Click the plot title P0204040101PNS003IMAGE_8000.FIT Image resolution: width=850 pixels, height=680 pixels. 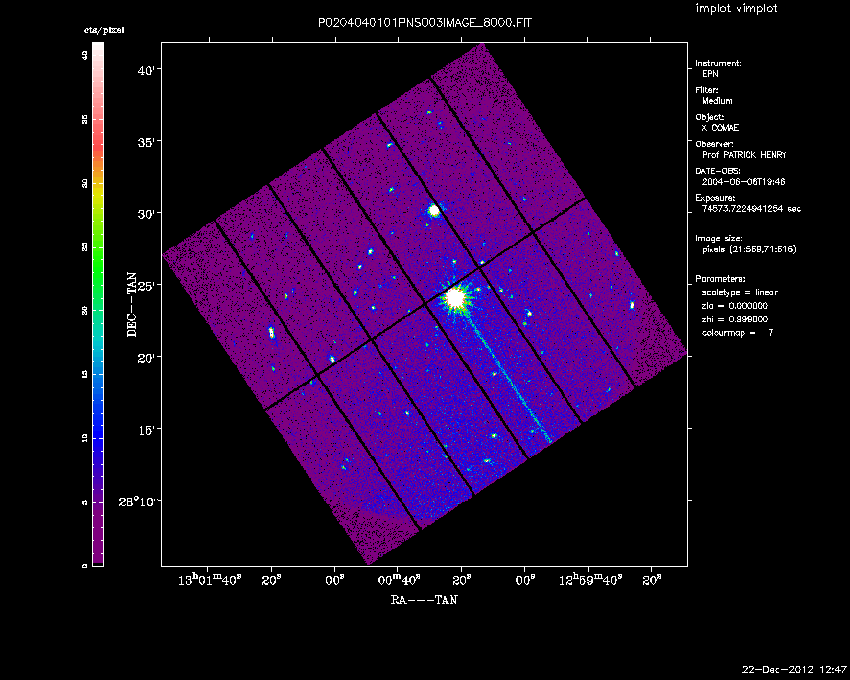click(x=424, y=23)
